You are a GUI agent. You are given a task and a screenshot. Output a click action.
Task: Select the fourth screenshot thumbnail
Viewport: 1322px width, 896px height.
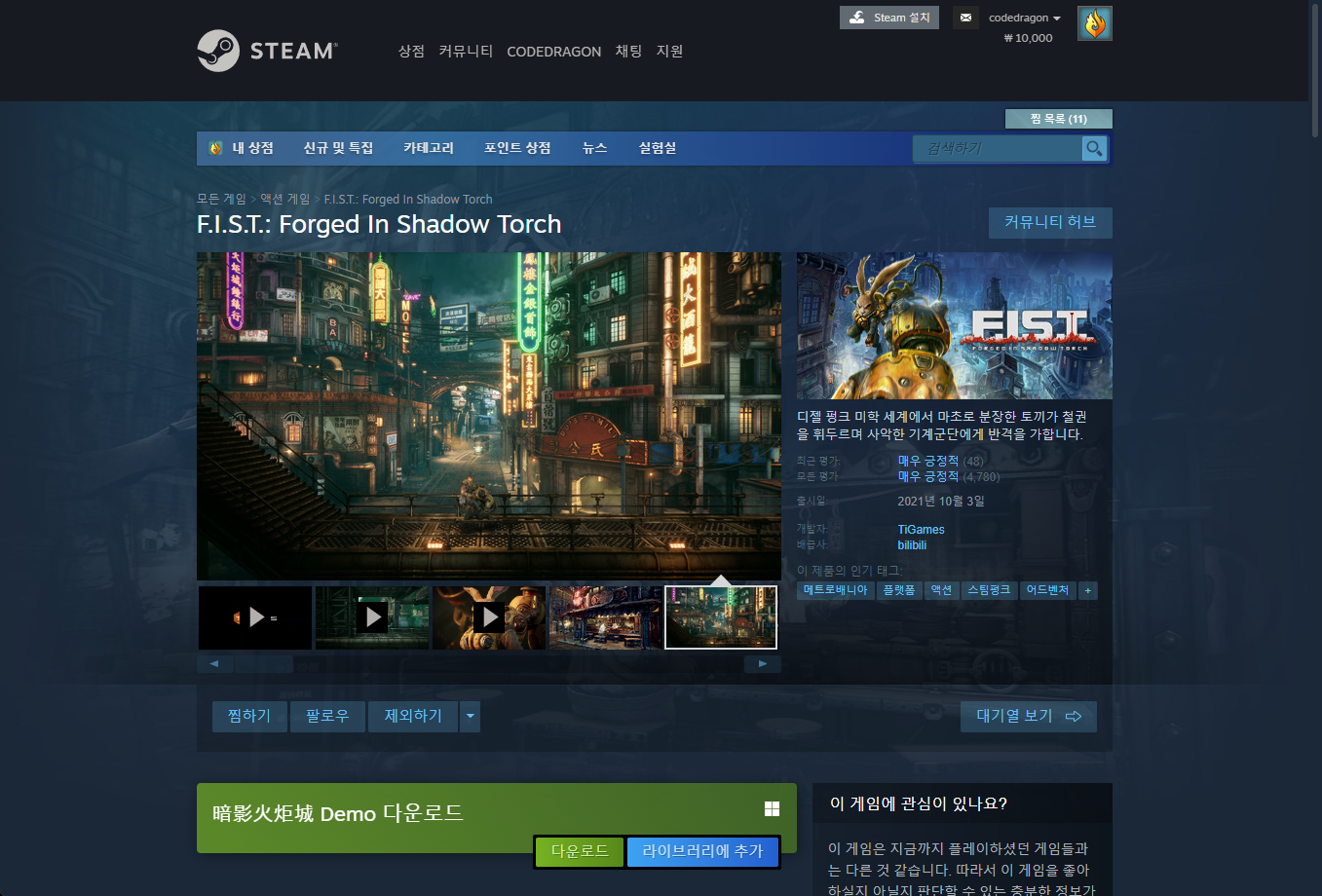pyautogui.click(x=606, y=617)
